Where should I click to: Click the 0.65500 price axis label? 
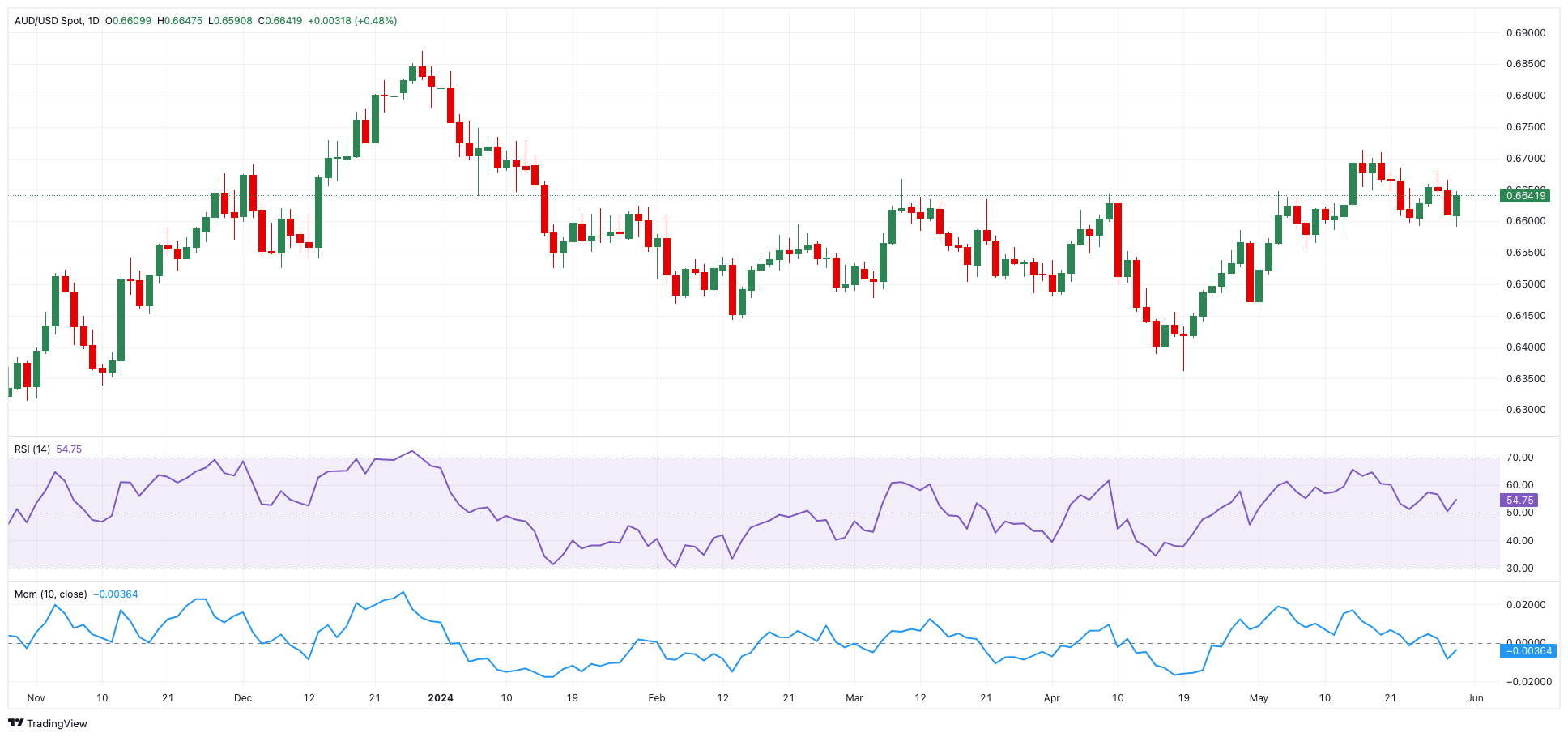tap(1526, 253)
